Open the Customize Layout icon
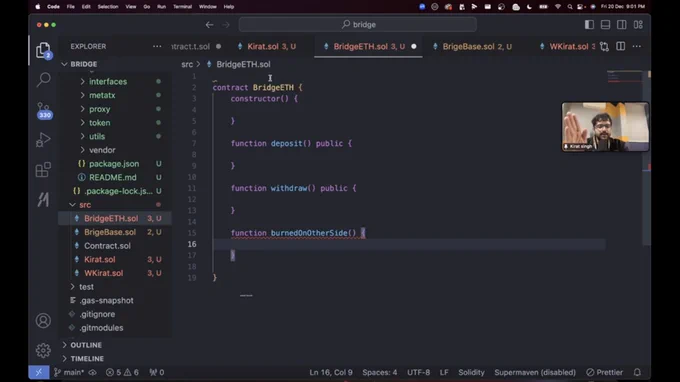This screenshot has width=680, height=382. coord(638,25)
